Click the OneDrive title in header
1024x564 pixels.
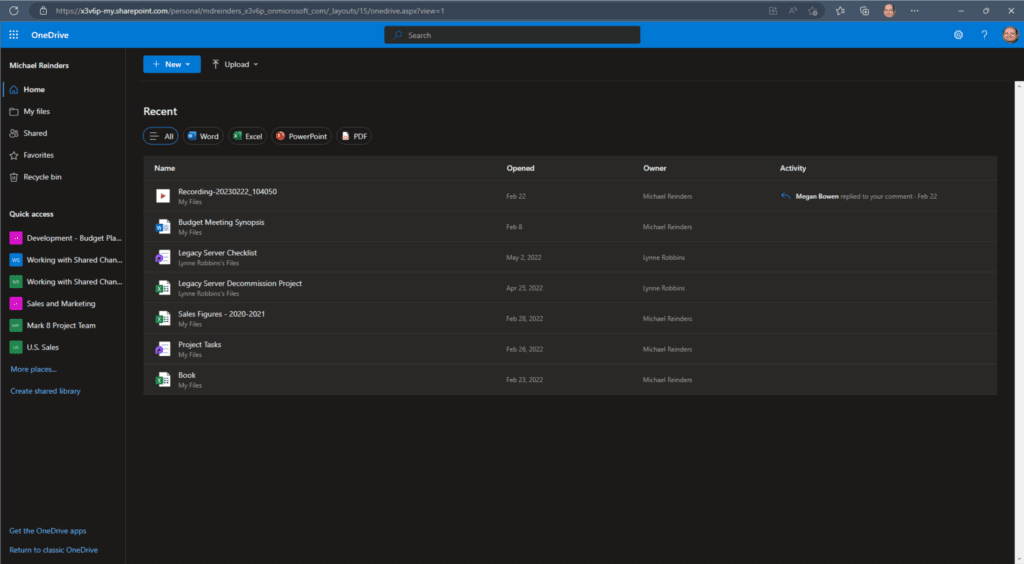50,35
